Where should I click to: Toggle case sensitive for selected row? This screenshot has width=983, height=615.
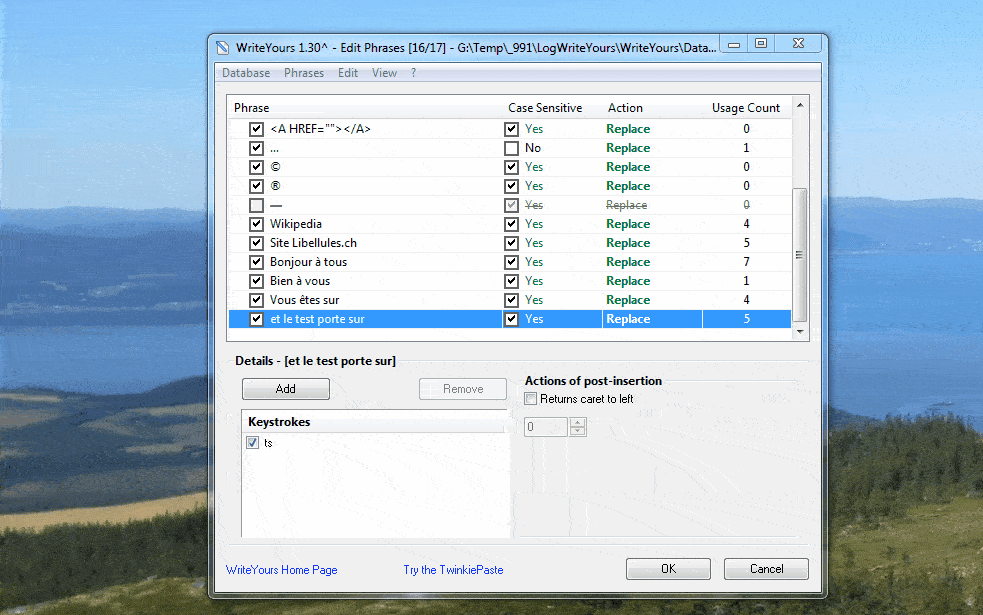[512, 319]
